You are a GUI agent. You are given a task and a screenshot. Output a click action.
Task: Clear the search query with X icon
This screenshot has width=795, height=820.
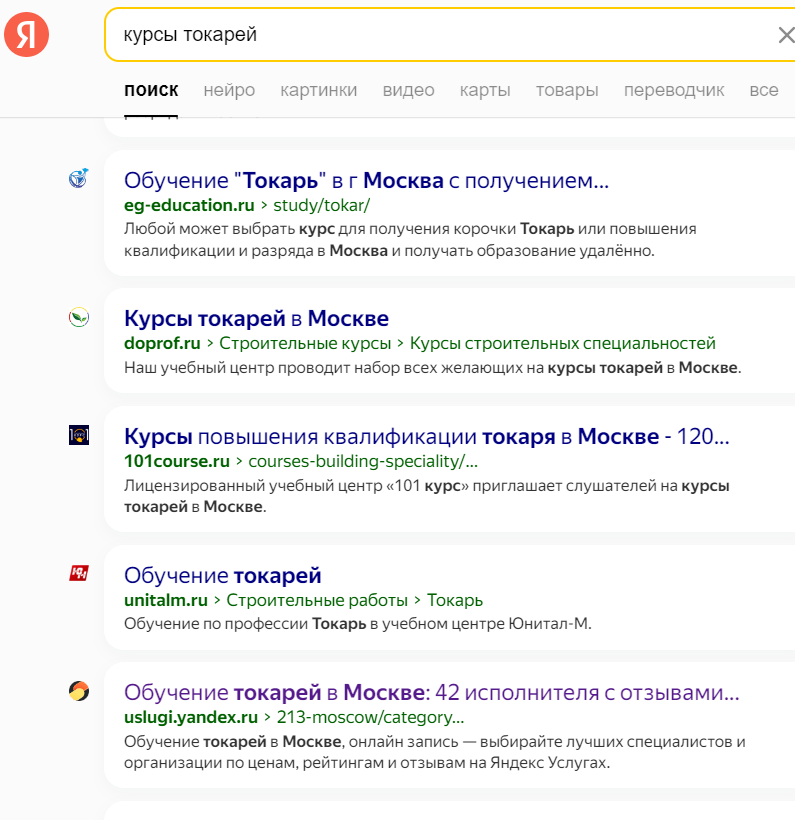pyautogui.click(x=786, y=36)
